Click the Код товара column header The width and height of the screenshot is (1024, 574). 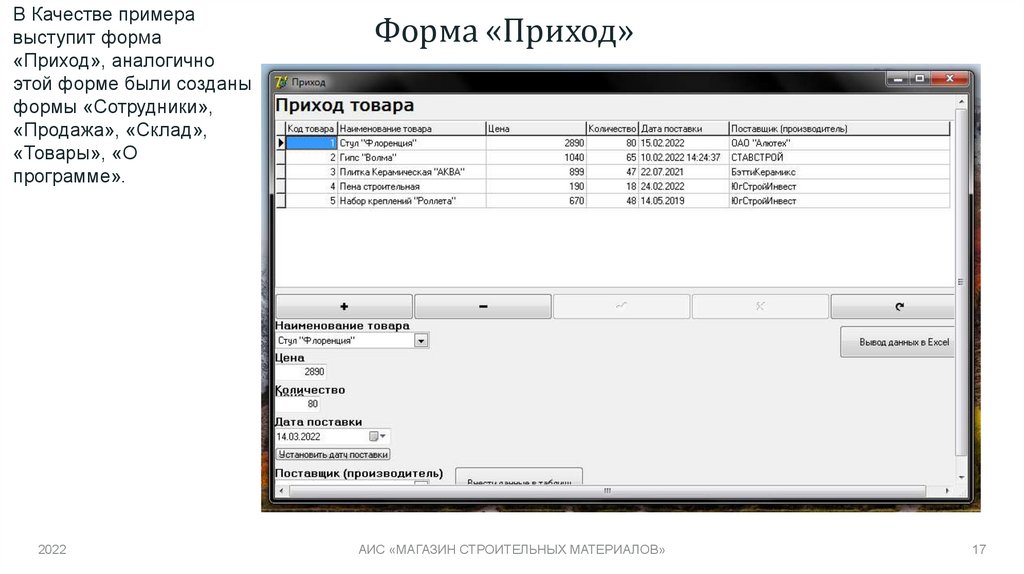pyautogui.click(x=312, y=129)
